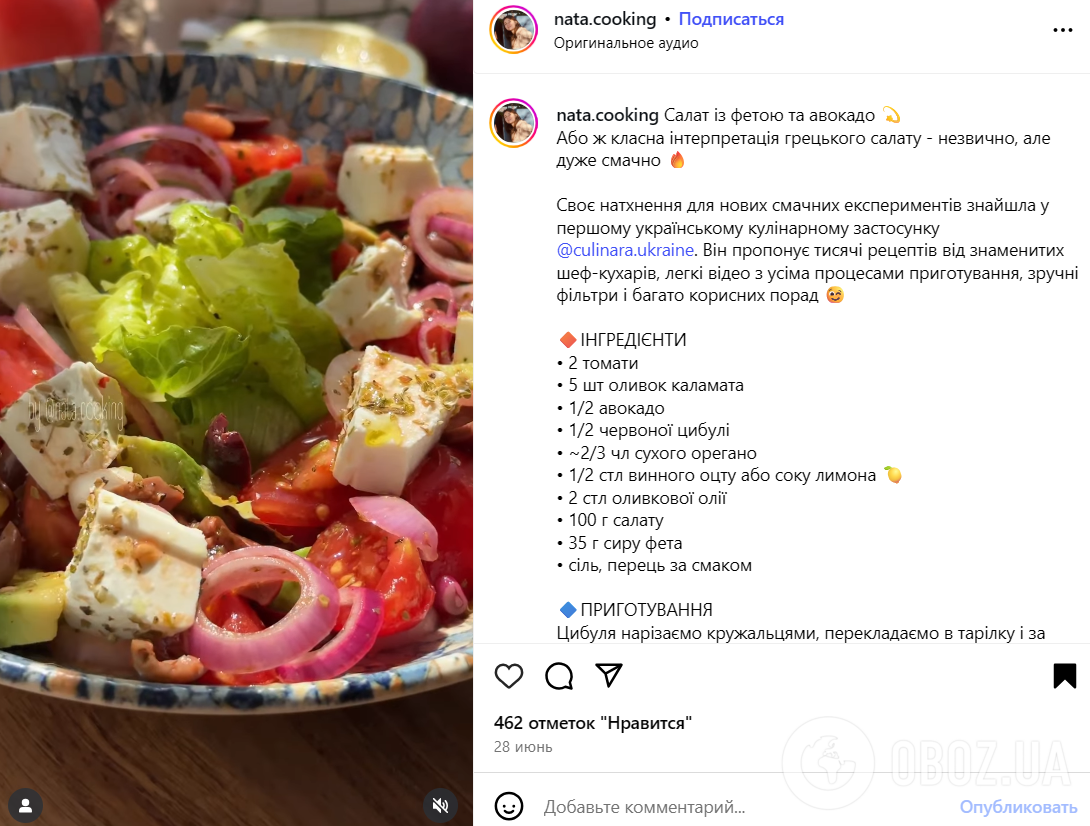Viewport: 1090px width, 826px height.
Task: Show tagged people via person icon
Action: pyautogui.click(x=26, y=805)
